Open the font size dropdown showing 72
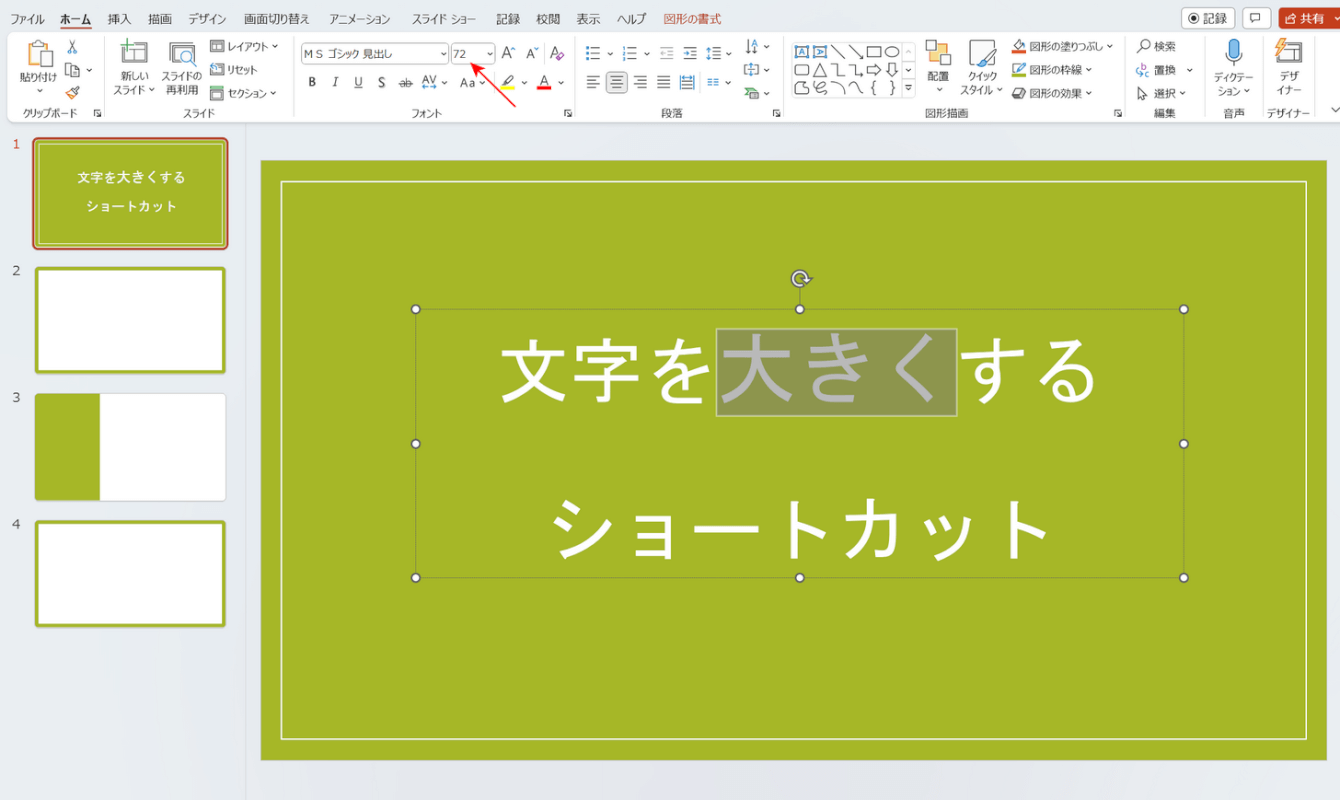 490,54
